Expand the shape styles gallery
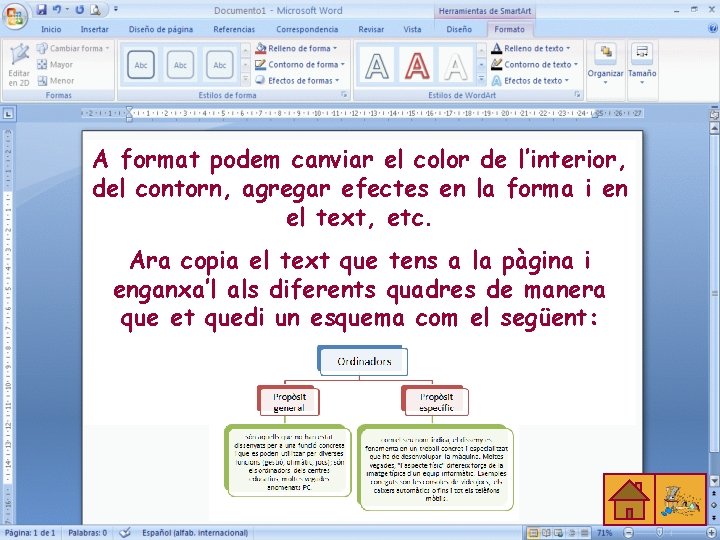This screenshot has width=720, height=540. 246,80
